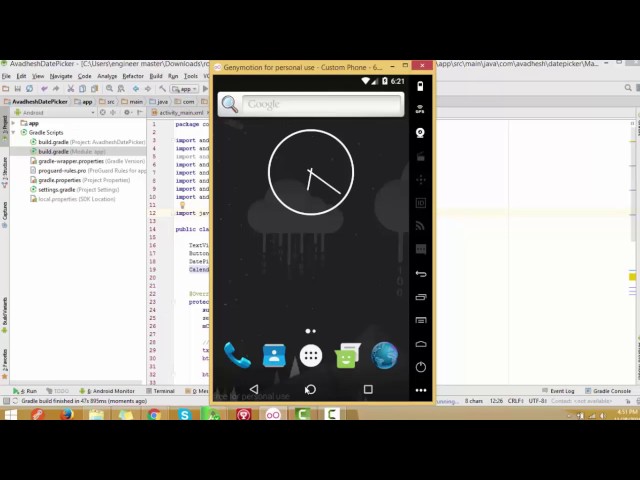Viewport: 640px width, 480px height.
Task: Open the Navigate menu
Action: [x=61, y=76]
